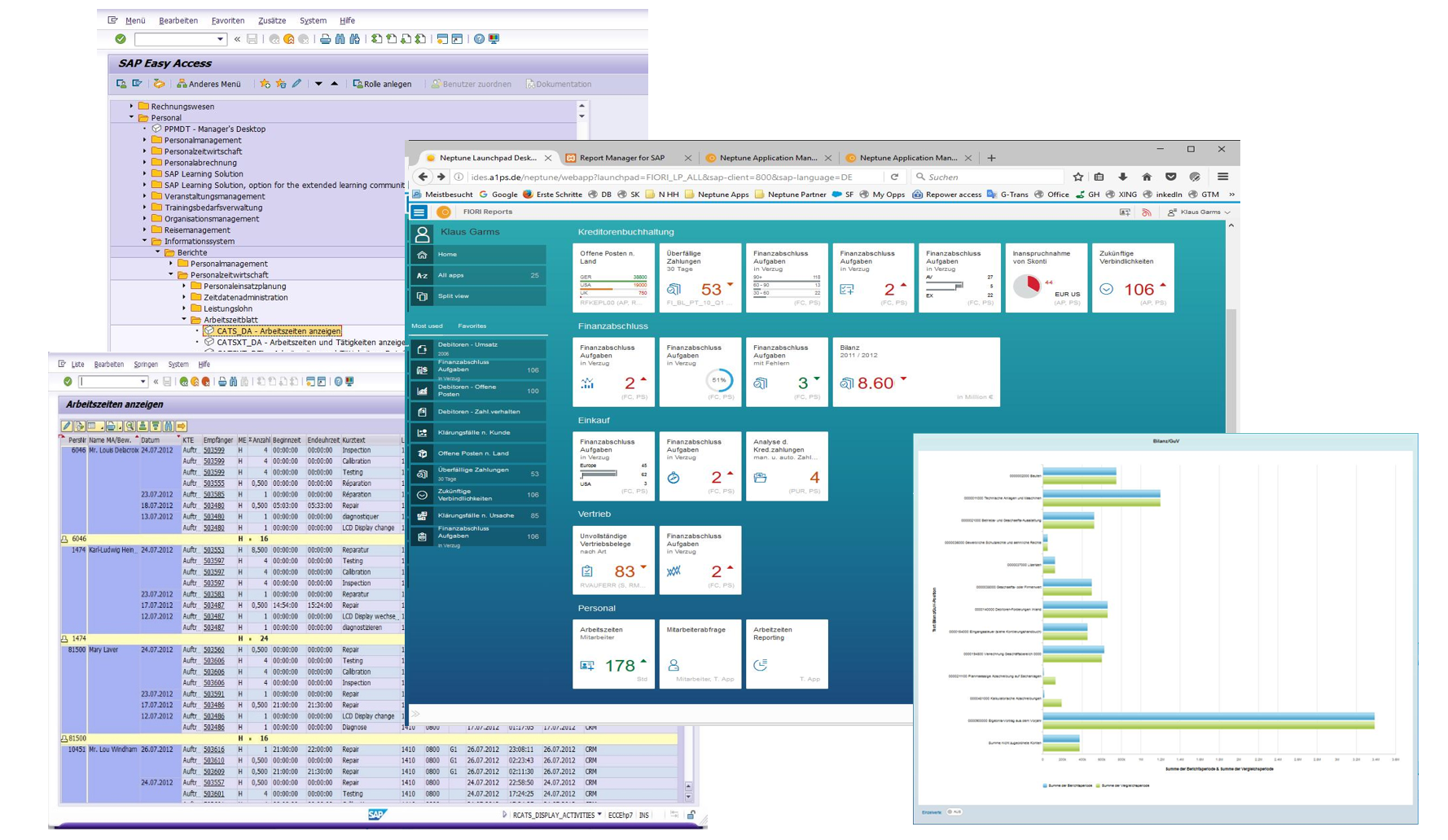Click the browser home icon
1448x840 pixels.
pos(1147,177)
